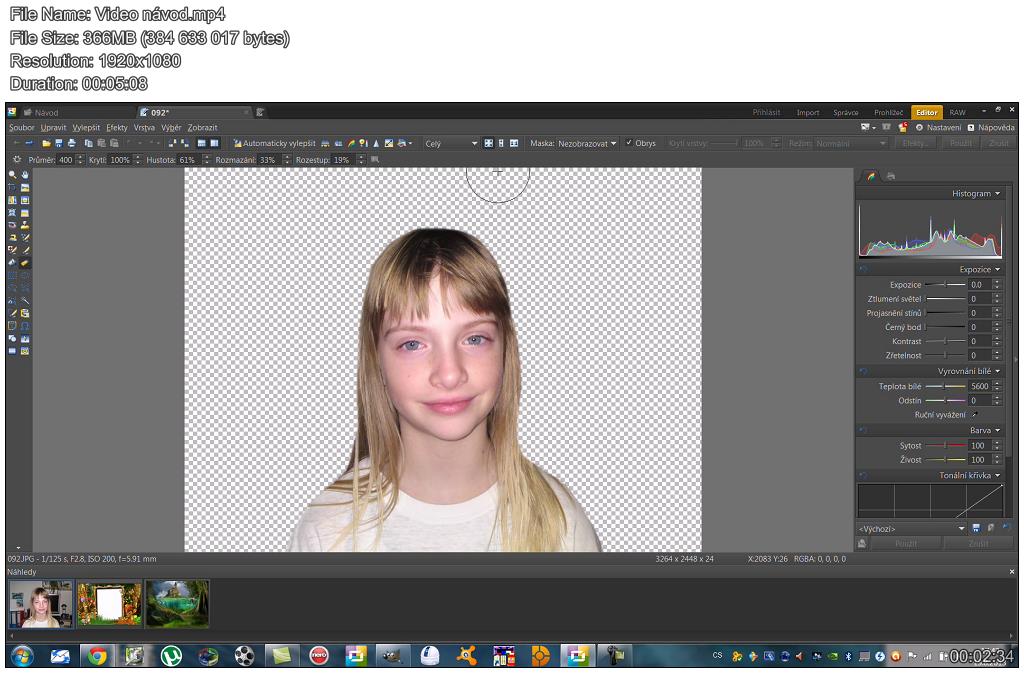Open Google Chrome from the taskbar

97,656
